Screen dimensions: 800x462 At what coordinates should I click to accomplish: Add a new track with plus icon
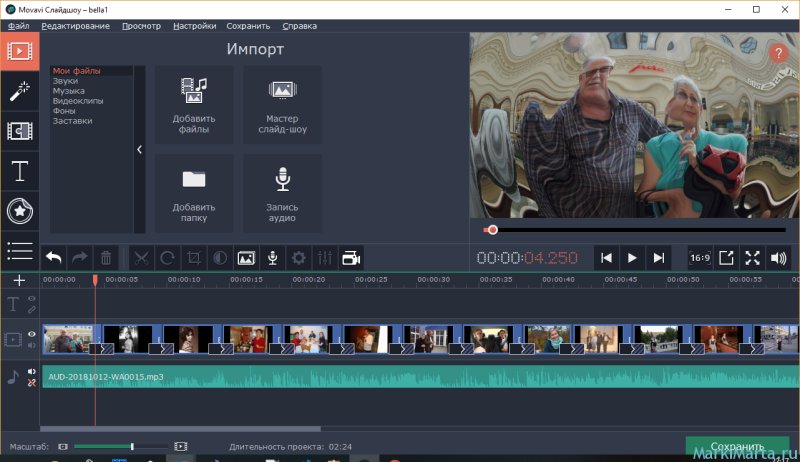(19, 280)
